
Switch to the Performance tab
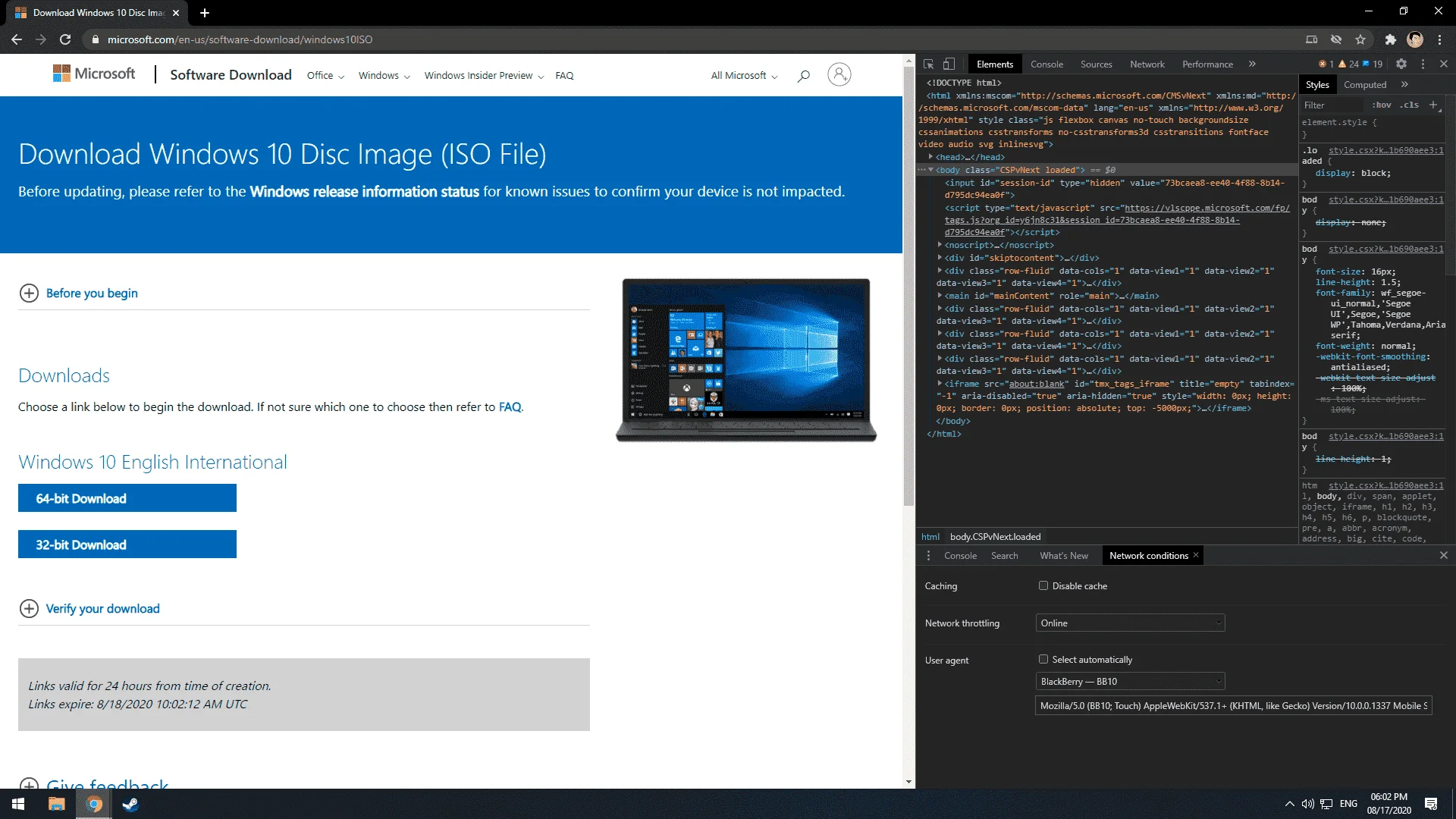click(1207, 64)
